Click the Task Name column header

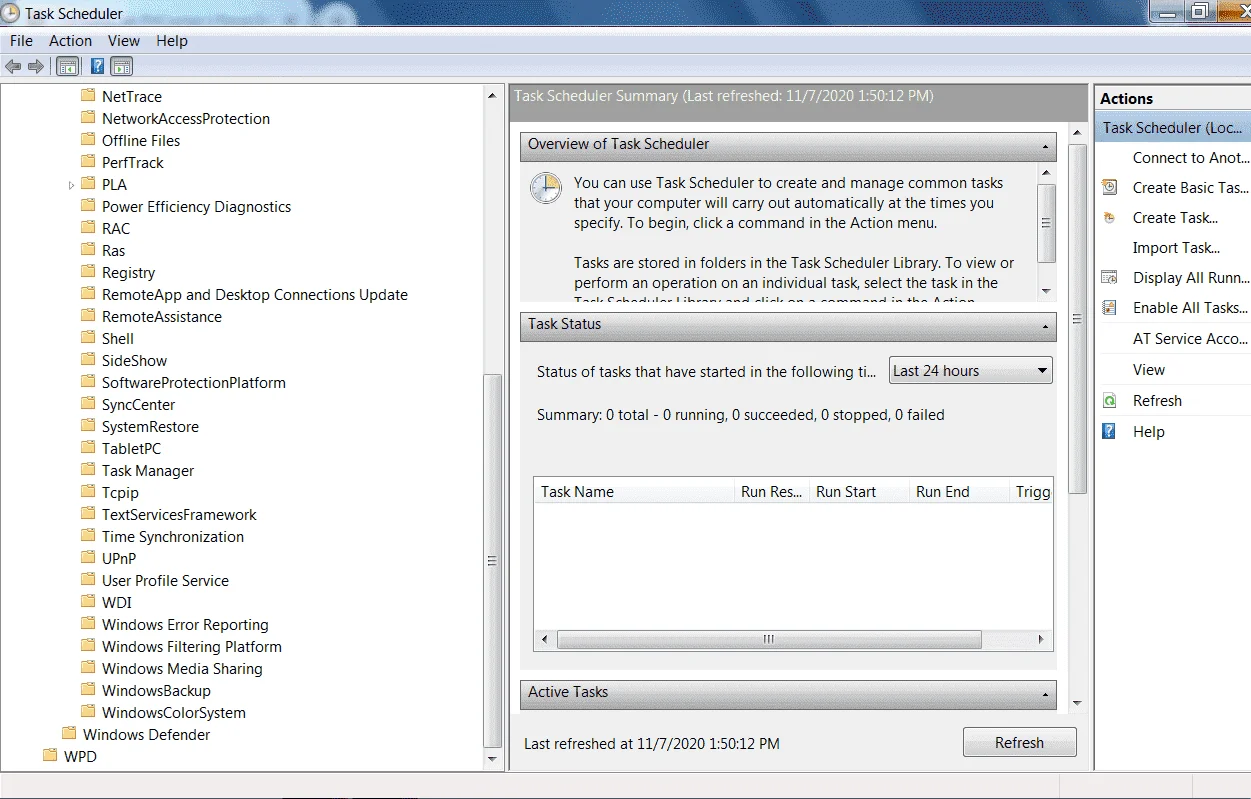(x=634, y=491)
